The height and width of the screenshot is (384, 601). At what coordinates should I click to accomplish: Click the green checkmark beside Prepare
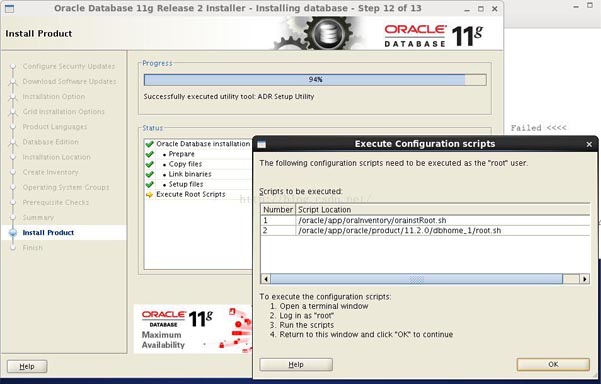pos(149,154)
